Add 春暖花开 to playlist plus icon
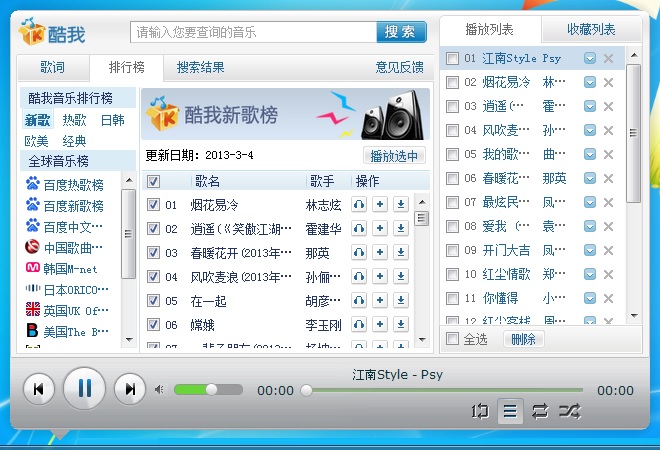This screenshot has width=660, height=450. 380,253
